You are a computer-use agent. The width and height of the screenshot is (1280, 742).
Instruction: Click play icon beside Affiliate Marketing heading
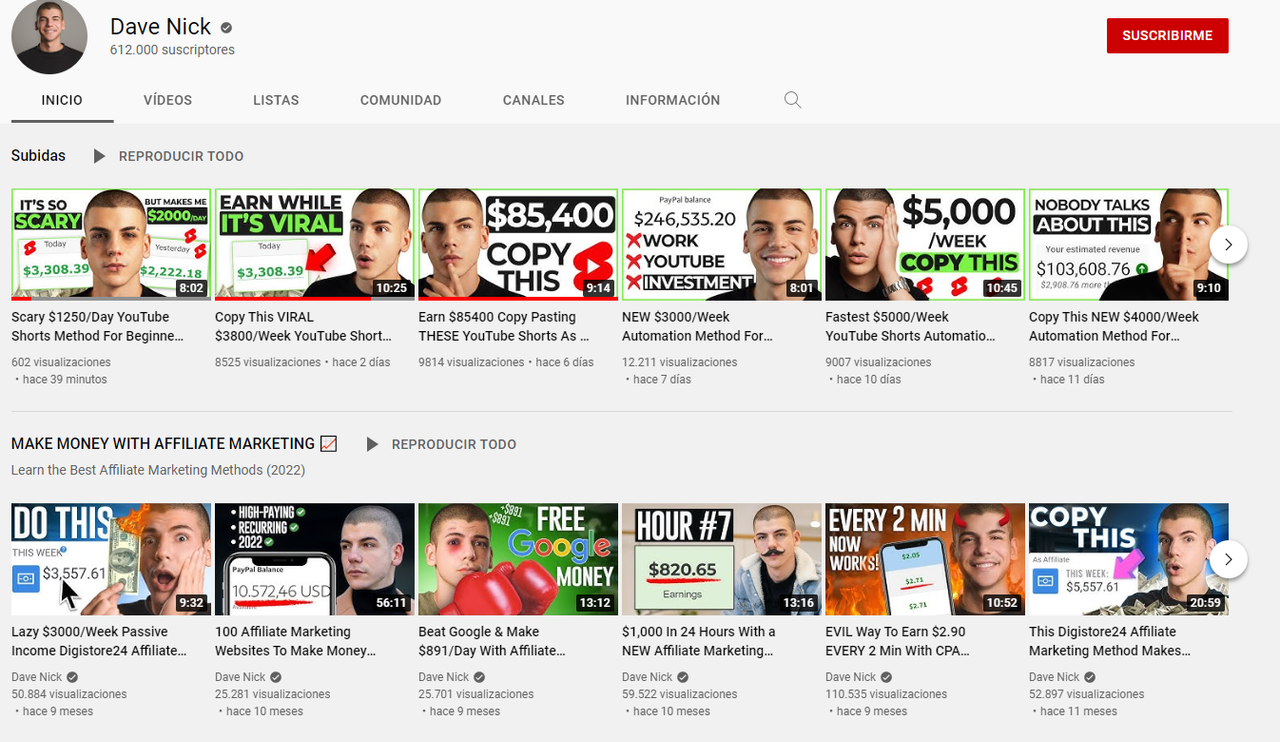(x=372, y=444)
